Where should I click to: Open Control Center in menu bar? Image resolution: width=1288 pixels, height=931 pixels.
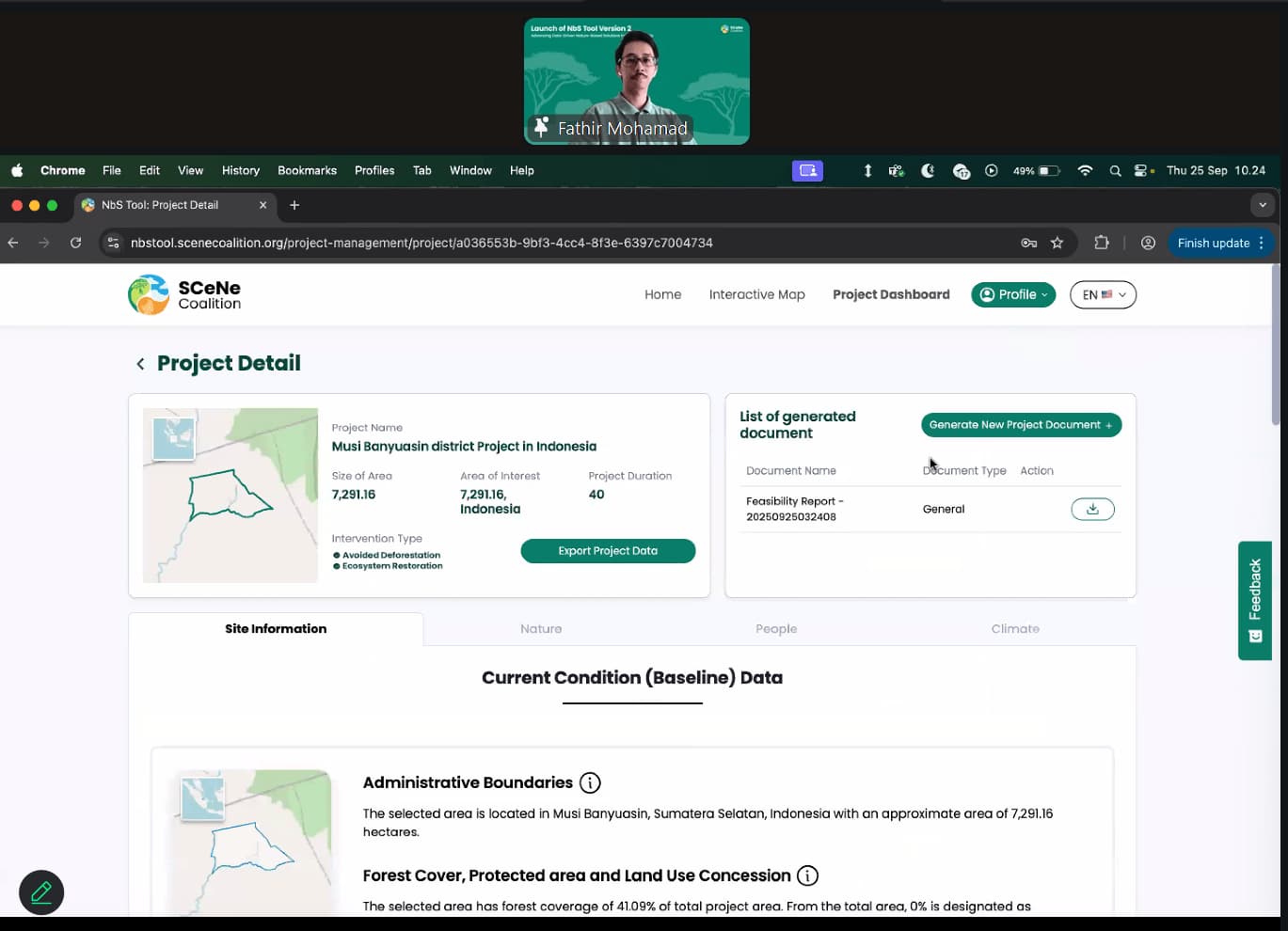click(1143, 170)
